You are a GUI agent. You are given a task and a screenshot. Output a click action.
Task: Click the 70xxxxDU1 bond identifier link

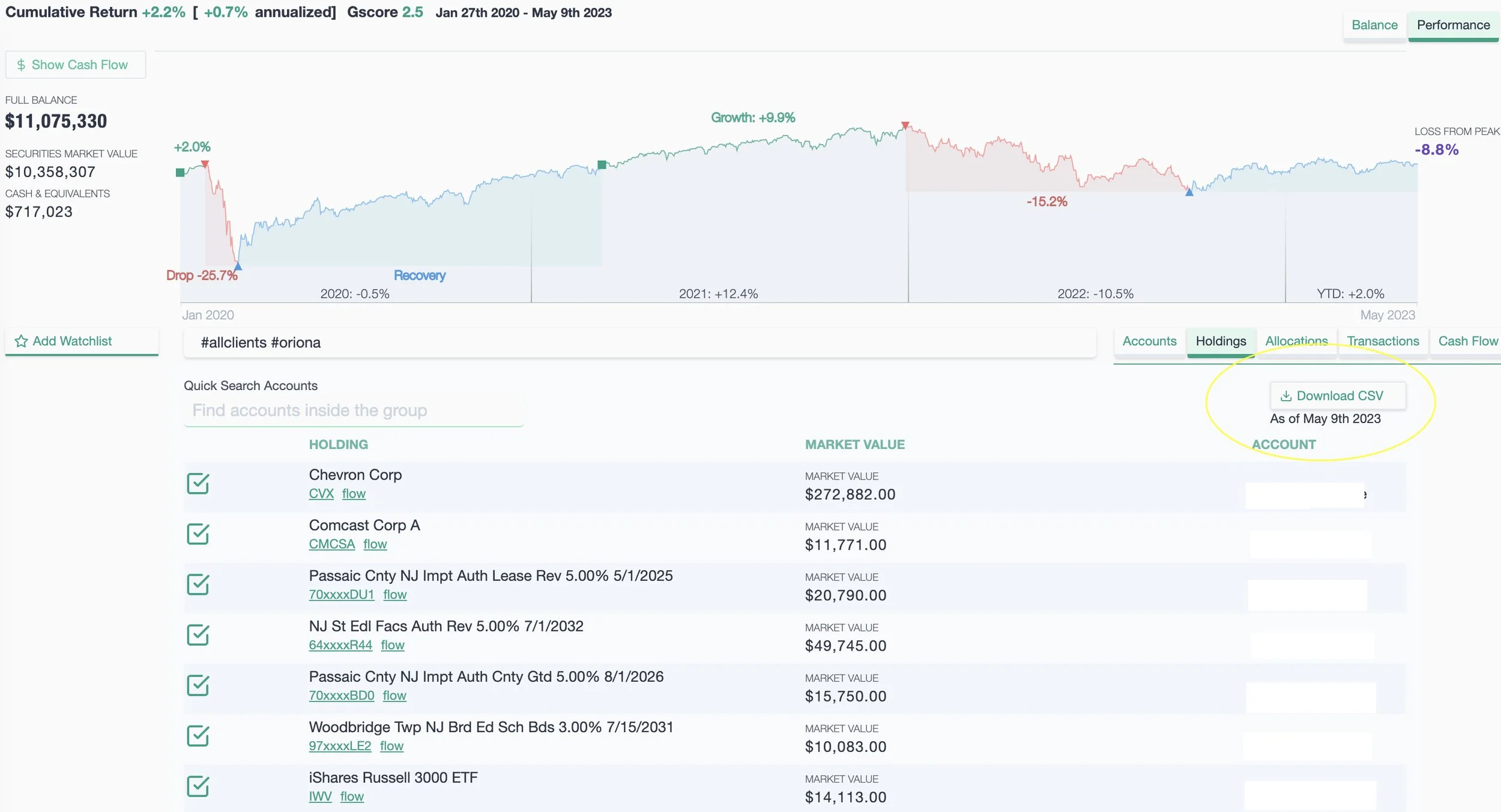click(x=341, y=594)
